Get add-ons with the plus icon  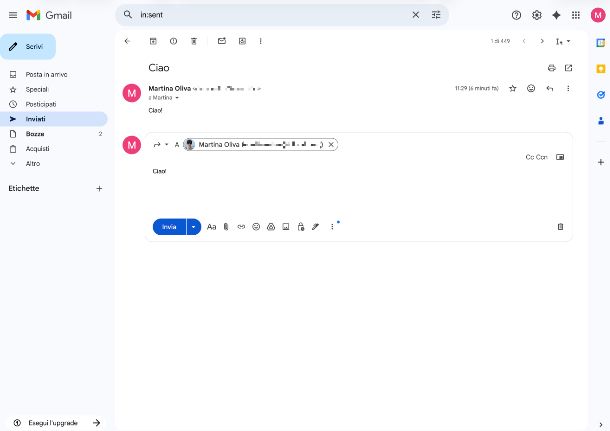point(601,162)
